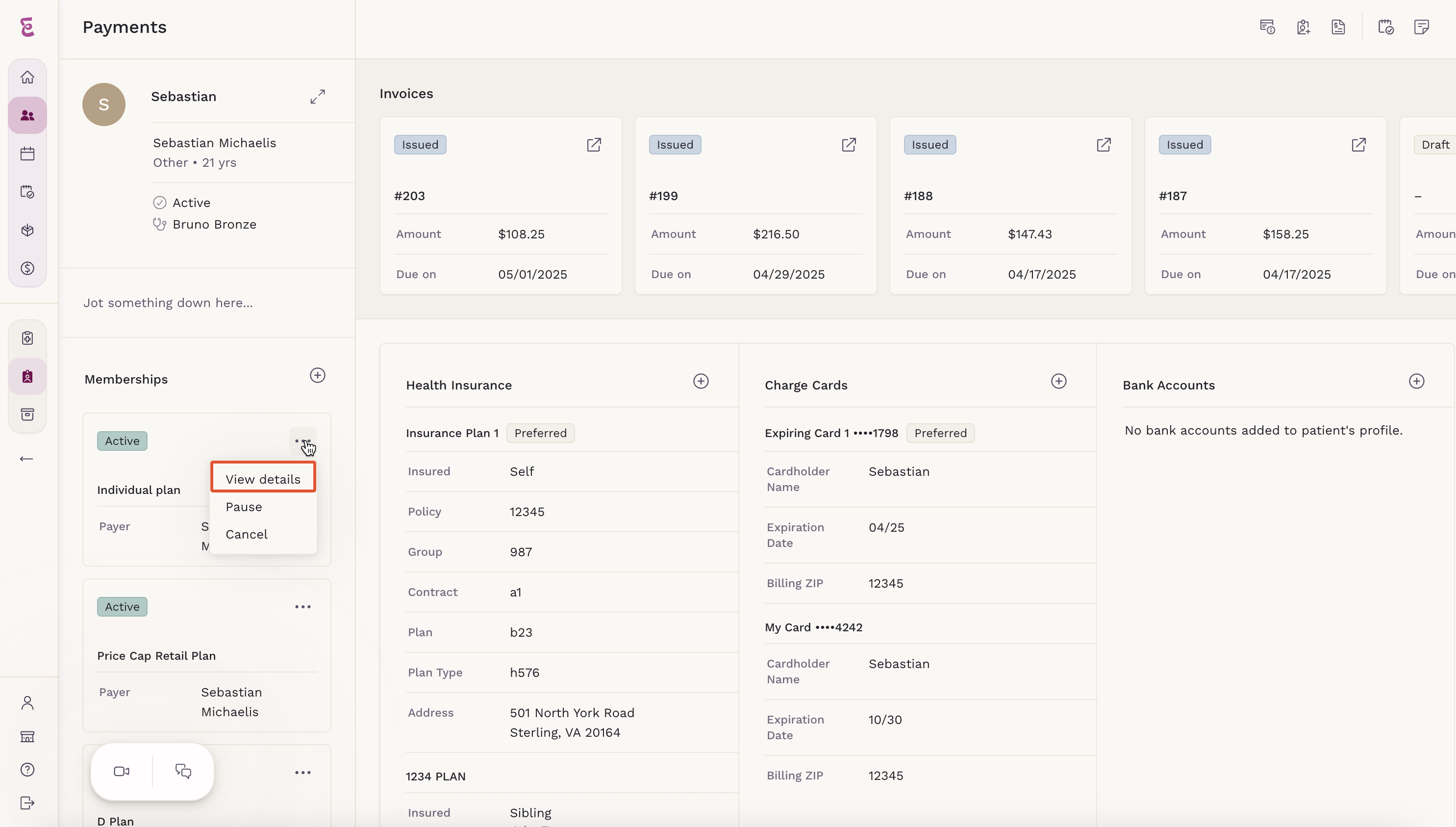Click the card with clock header icon
This screenshot has width=1456, height=827.
click(1267, 26)
